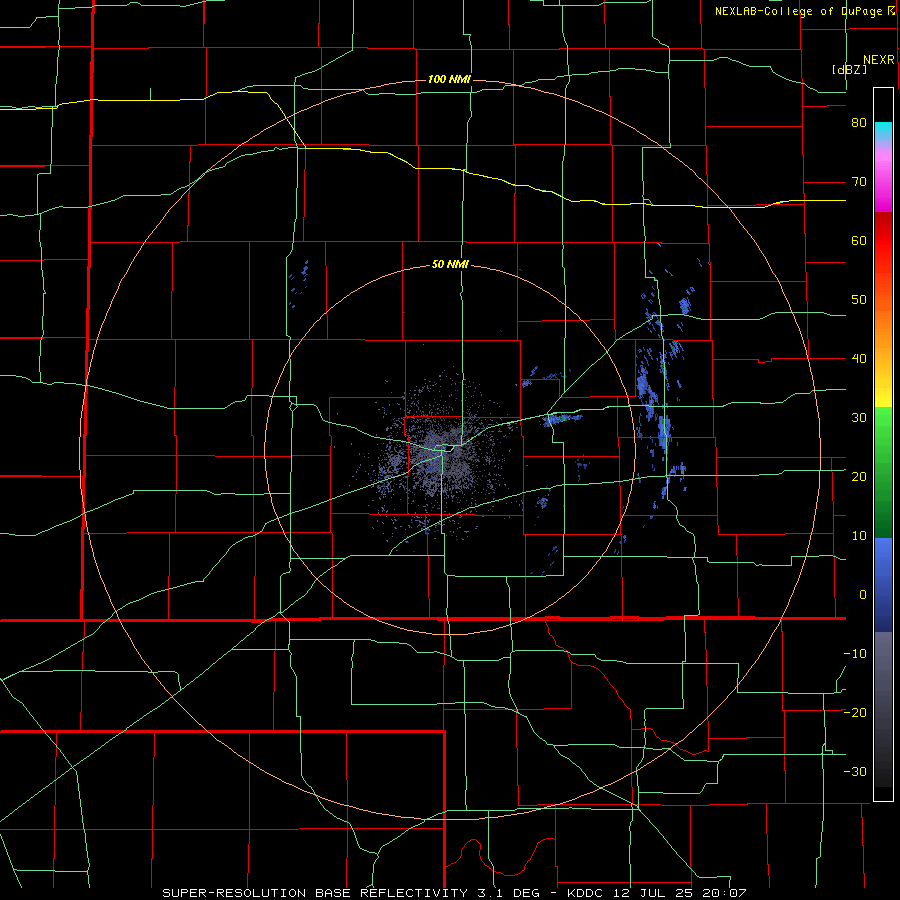Click the blue band of the color bar
This screenshot has width=900, height=900.
(x=883, y=584)
